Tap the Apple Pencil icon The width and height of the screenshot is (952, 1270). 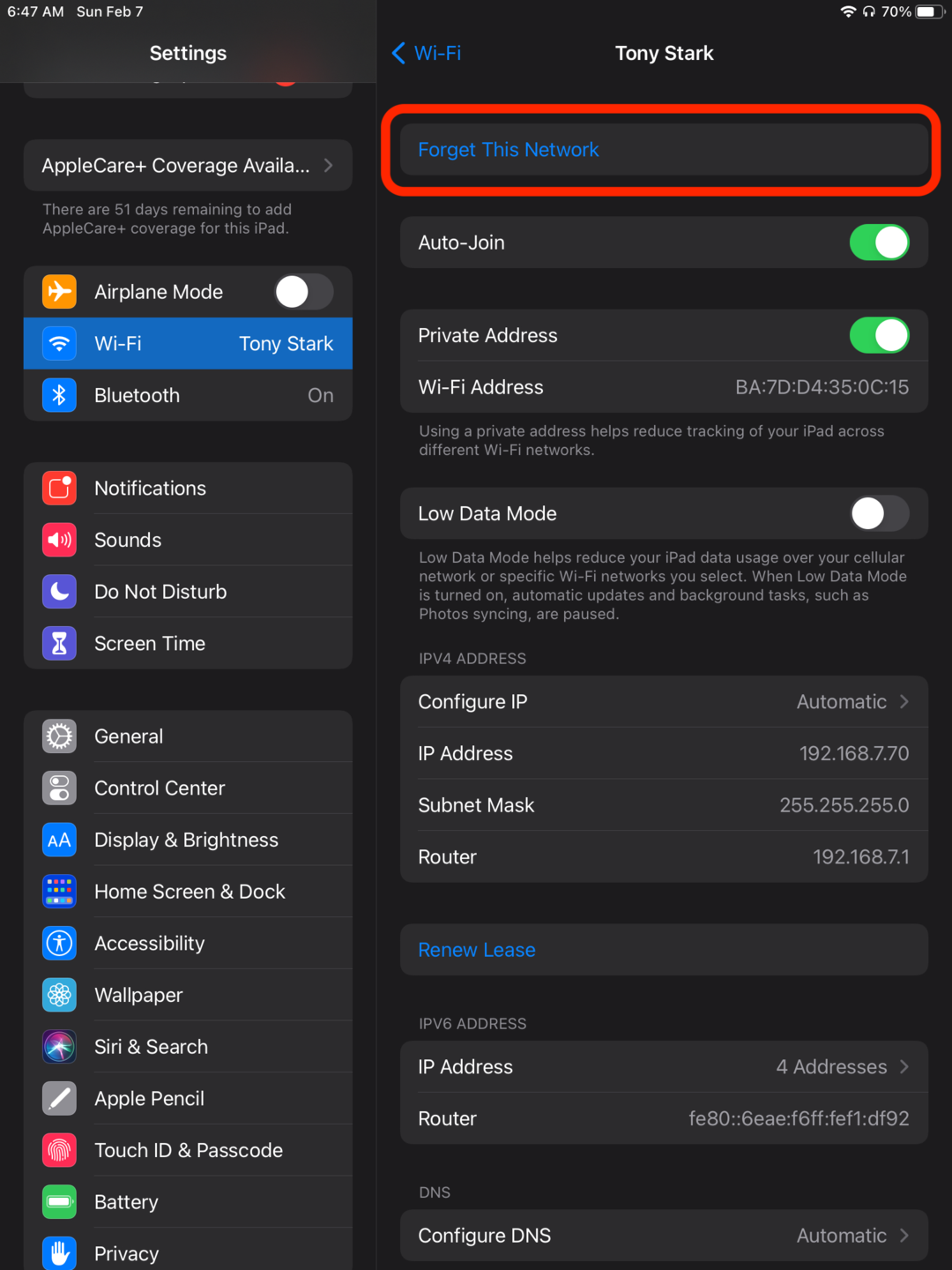tap(59, 1099)
